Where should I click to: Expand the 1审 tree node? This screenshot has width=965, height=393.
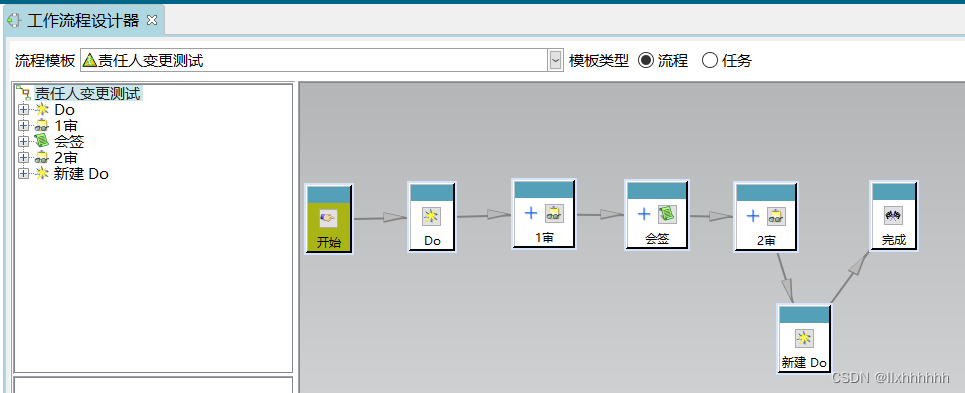(24, 126)
